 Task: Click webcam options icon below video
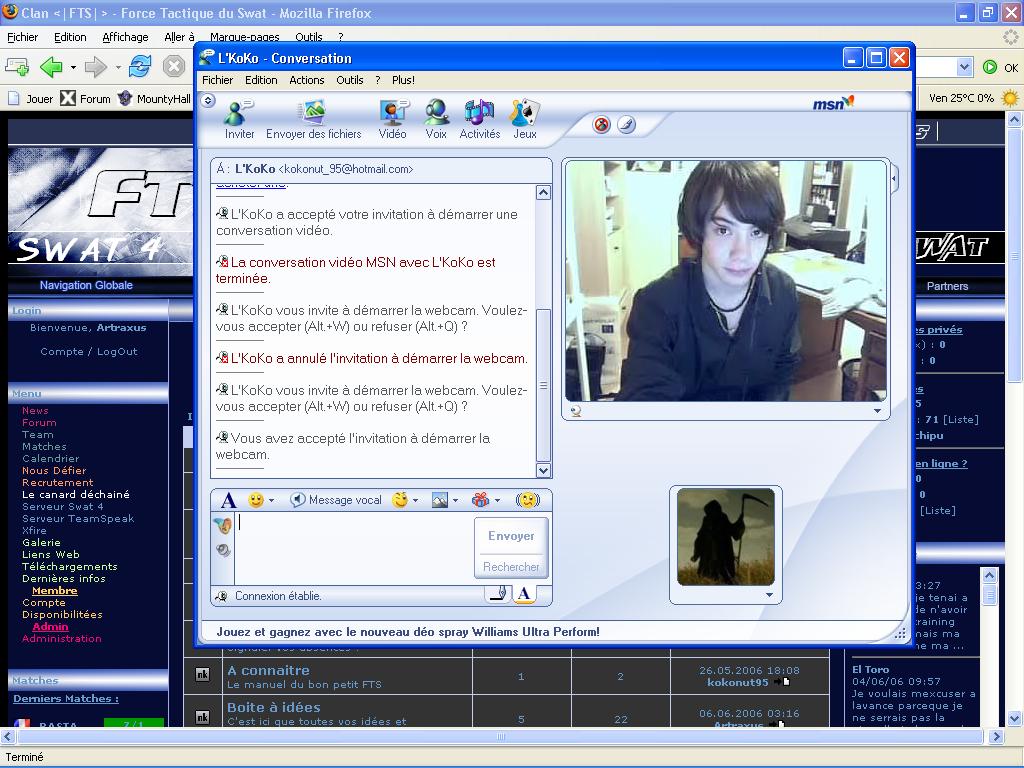click(576, 411)
